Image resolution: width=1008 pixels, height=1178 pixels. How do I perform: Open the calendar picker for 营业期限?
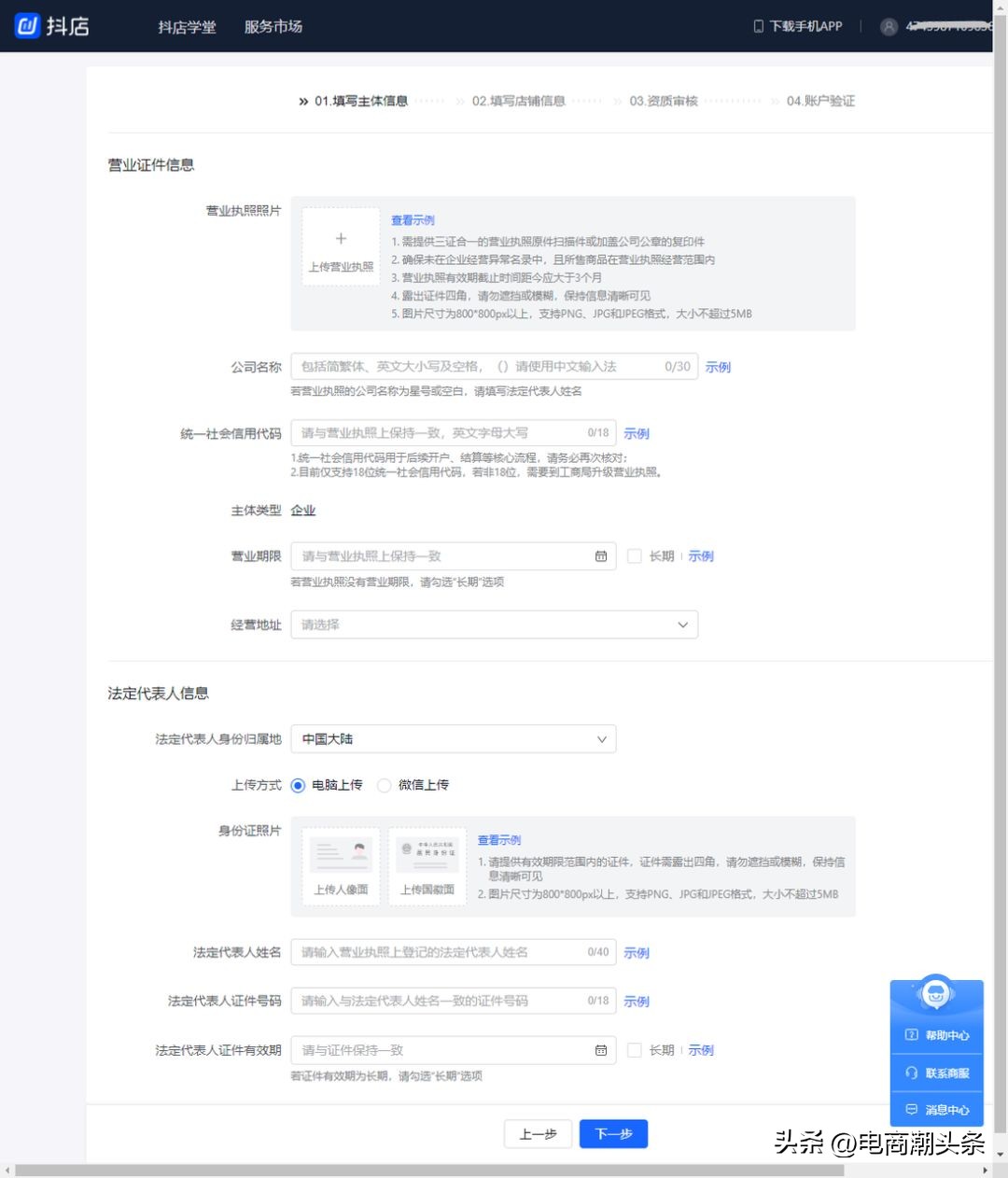click(x=600, y=555)
